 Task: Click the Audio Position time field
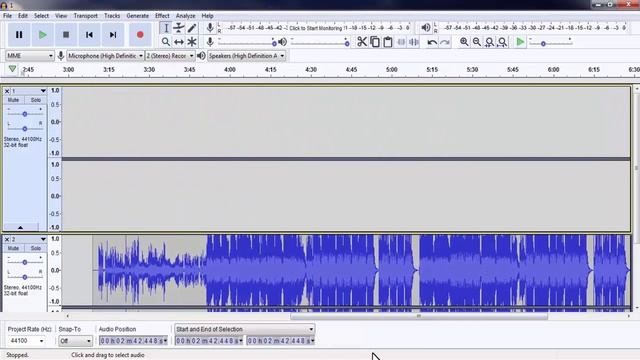pyautogui.click(x=133, y=340)
